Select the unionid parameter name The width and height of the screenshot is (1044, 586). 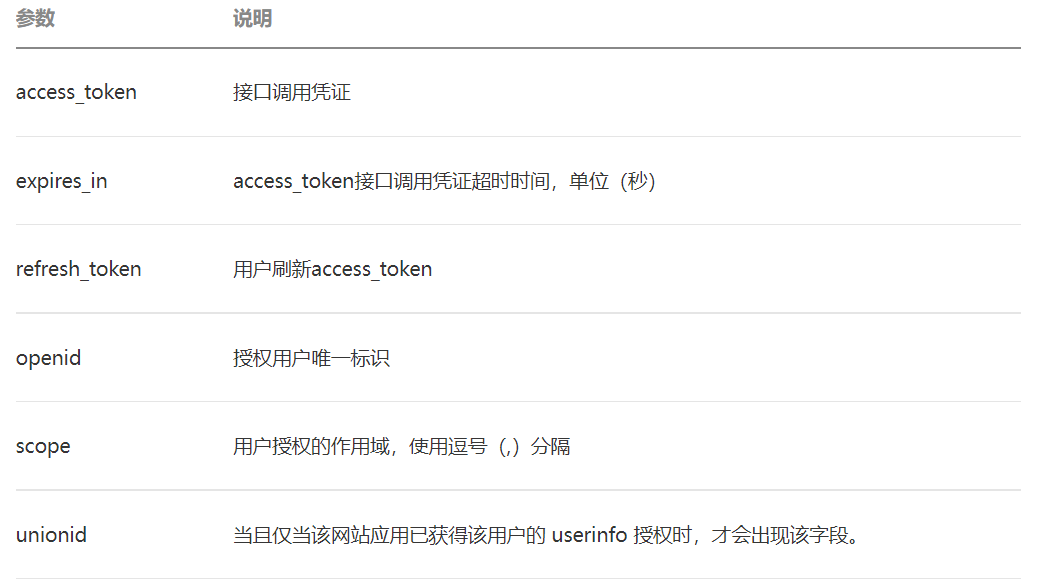(x=51, y=535)
